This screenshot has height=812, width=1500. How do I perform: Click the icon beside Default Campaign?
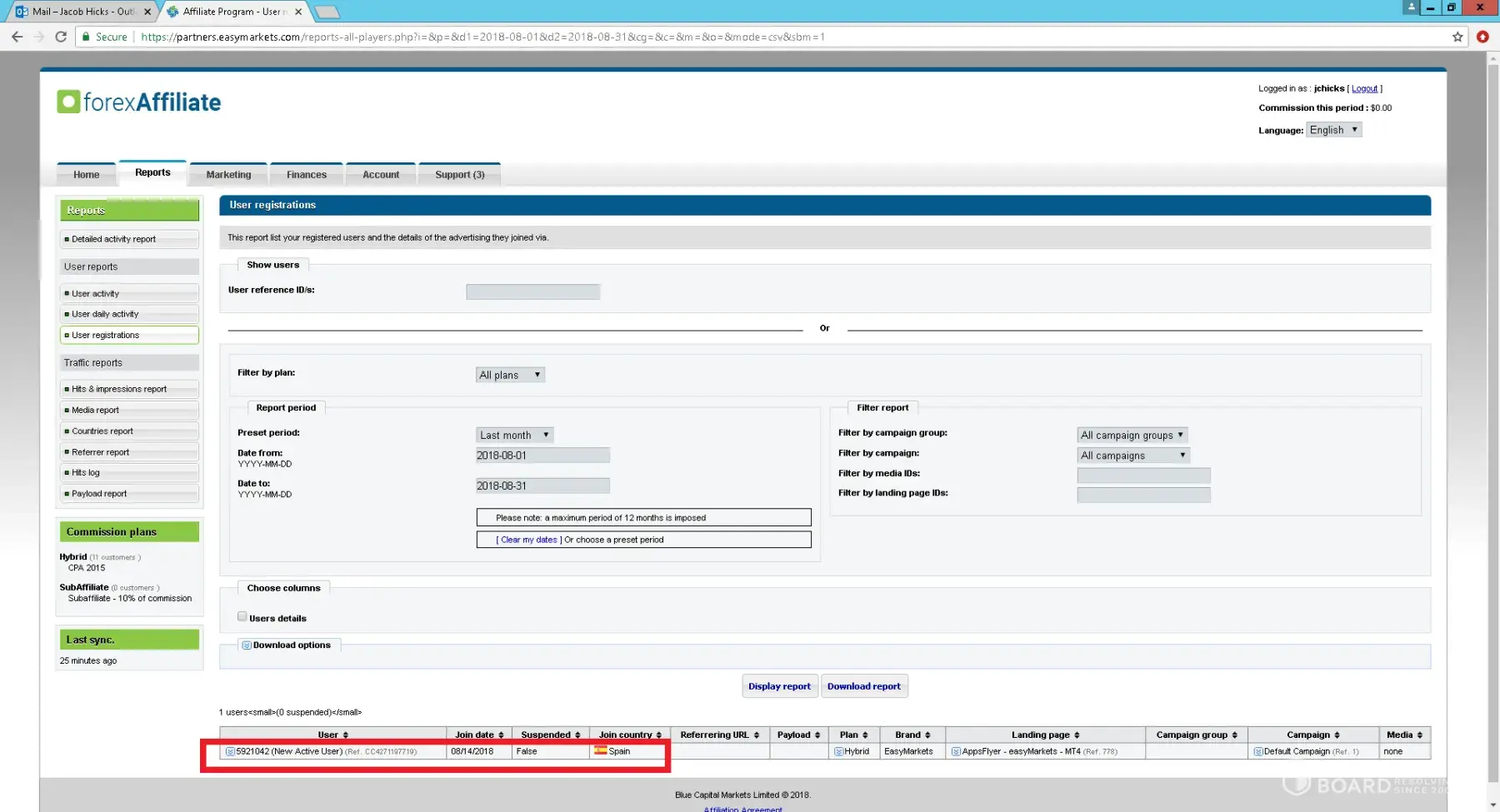pos(1257,752)
